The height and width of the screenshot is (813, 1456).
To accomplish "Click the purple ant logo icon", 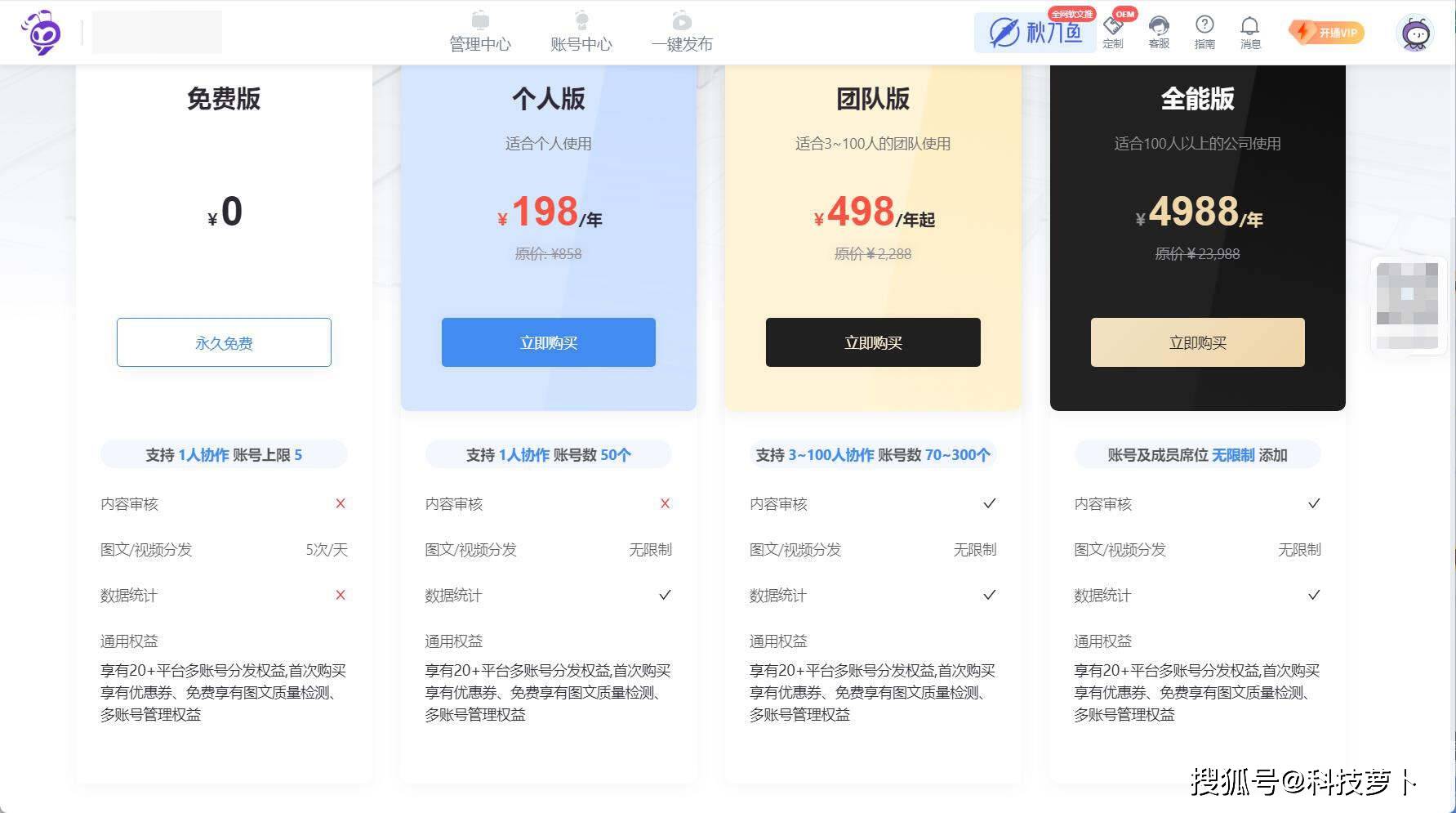I will coord(41,33).
